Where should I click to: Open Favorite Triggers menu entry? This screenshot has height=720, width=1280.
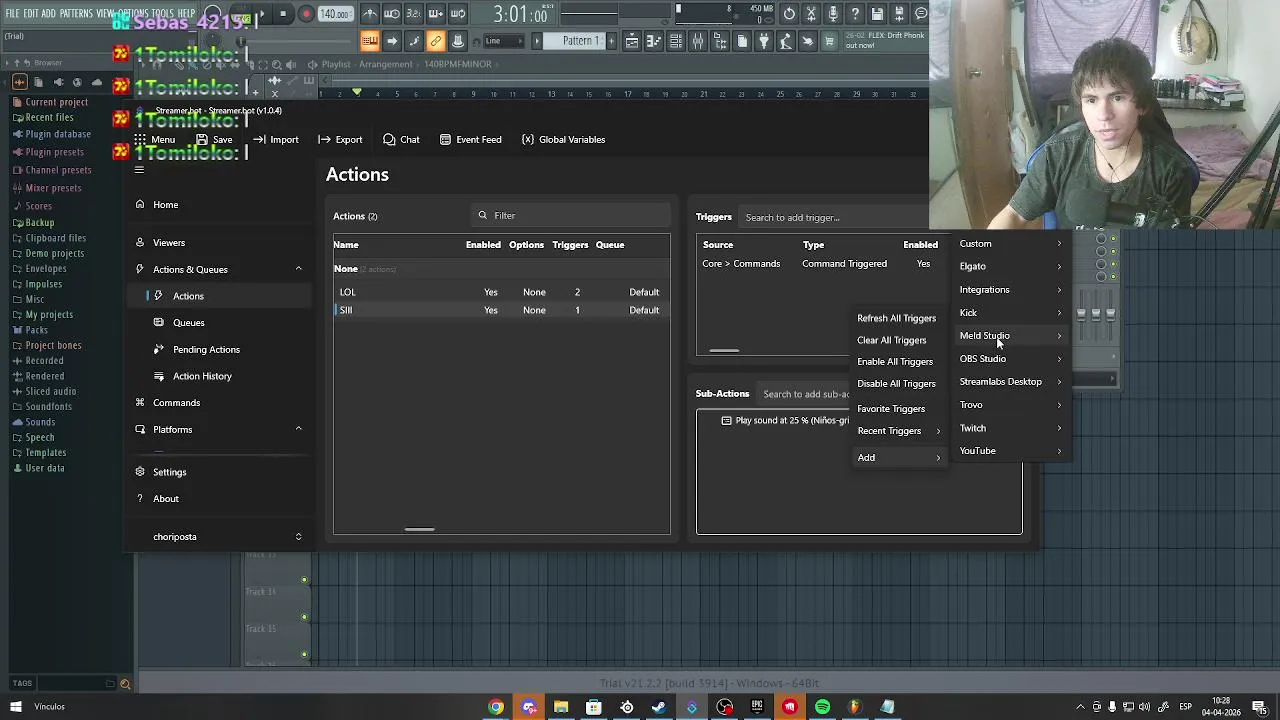[x=897, y=409]
